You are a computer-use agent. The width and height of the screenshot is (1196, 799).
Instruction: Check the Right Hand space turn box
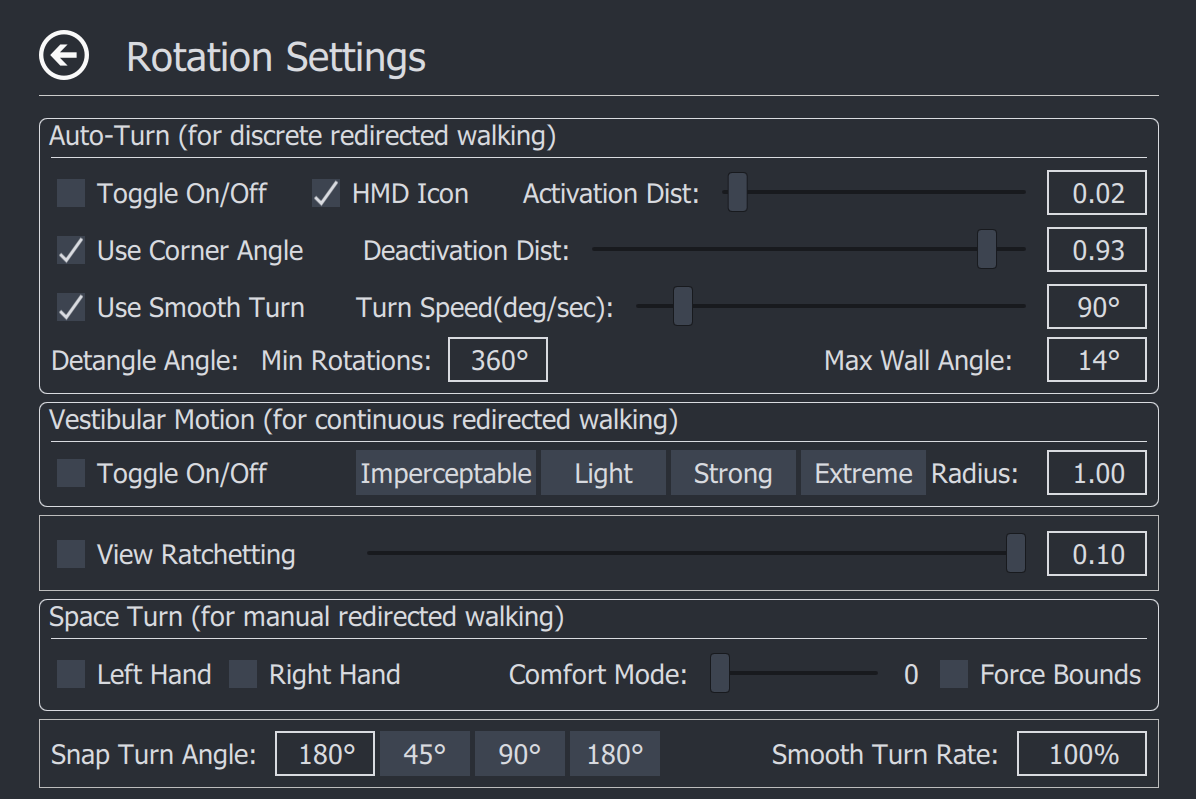(243, 675)
